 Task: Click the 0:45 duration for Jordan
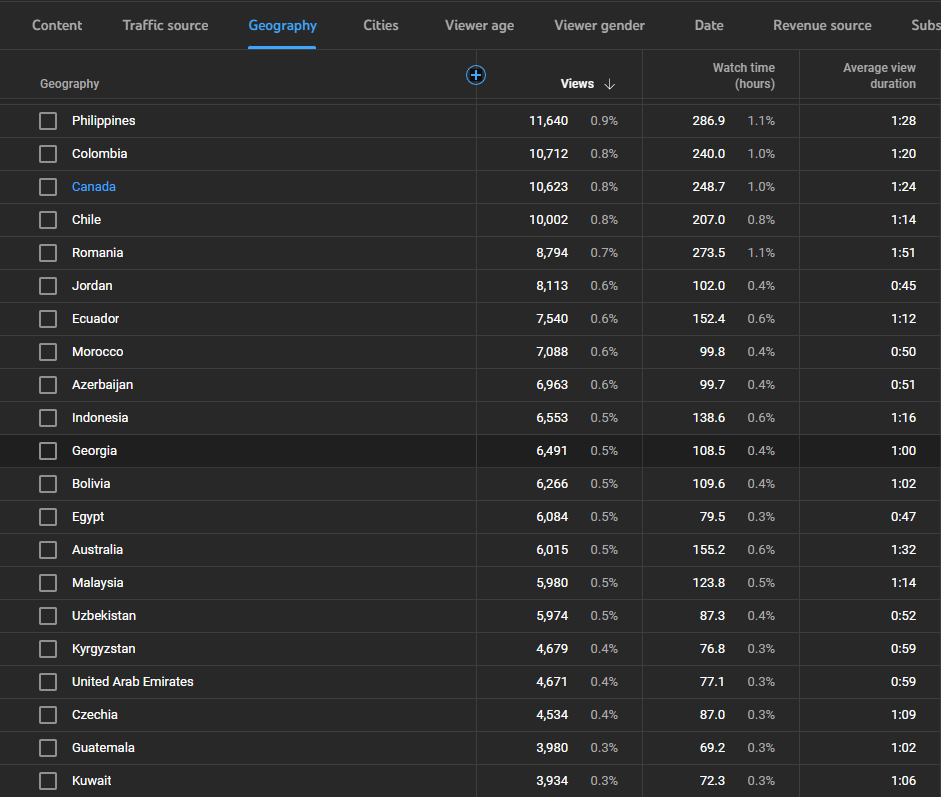point(903,286)
